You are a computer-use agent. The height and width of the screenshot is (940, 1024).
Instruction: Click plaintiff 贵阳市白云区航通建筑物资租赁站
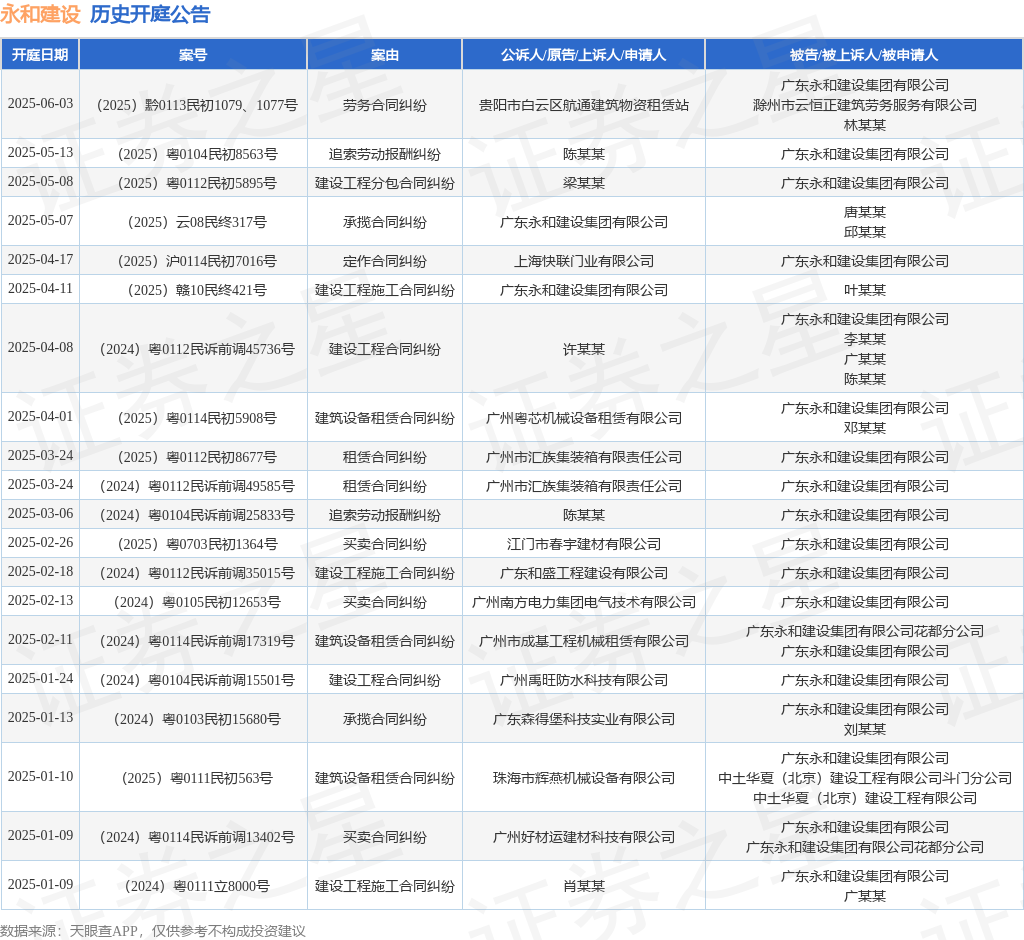point(584,105)
